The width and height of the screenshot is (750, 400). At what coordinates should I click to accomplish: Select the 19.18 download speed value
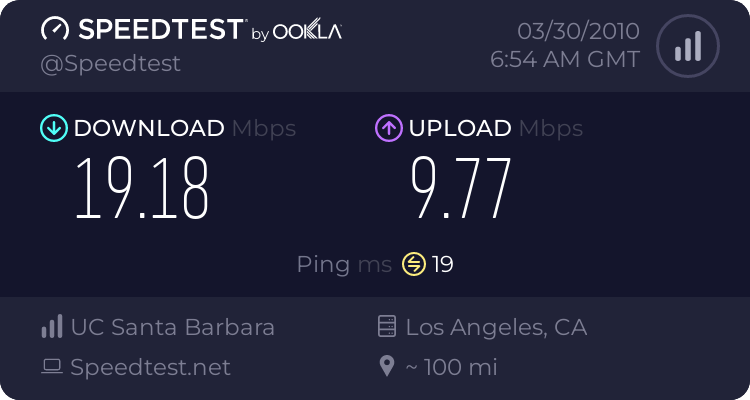coord(143,188)
